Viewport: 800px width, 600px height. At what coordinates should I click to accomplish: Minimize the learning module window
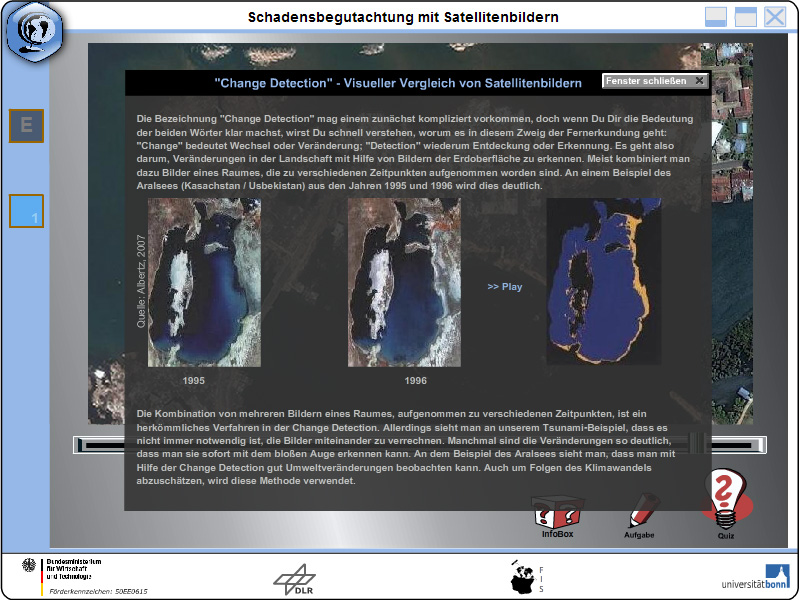click(x=715, y=17)
